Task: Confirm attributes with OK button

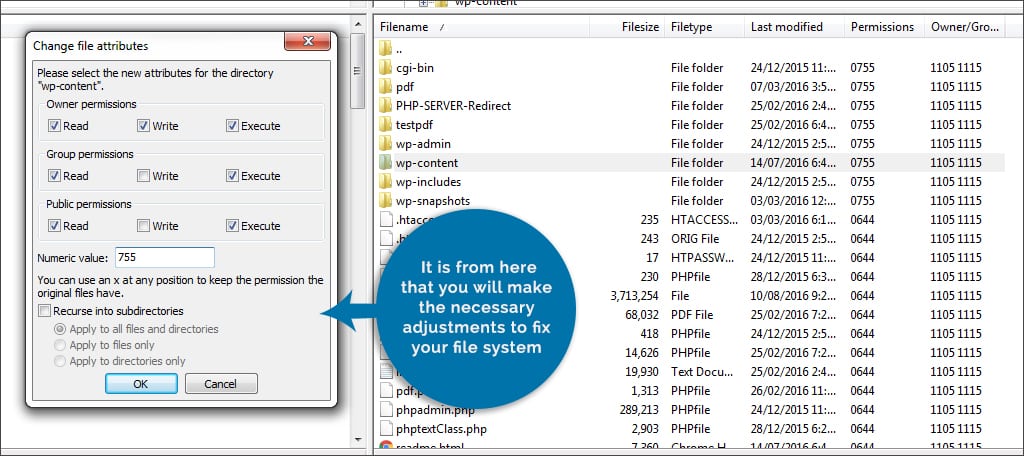Action: point(141,383)
